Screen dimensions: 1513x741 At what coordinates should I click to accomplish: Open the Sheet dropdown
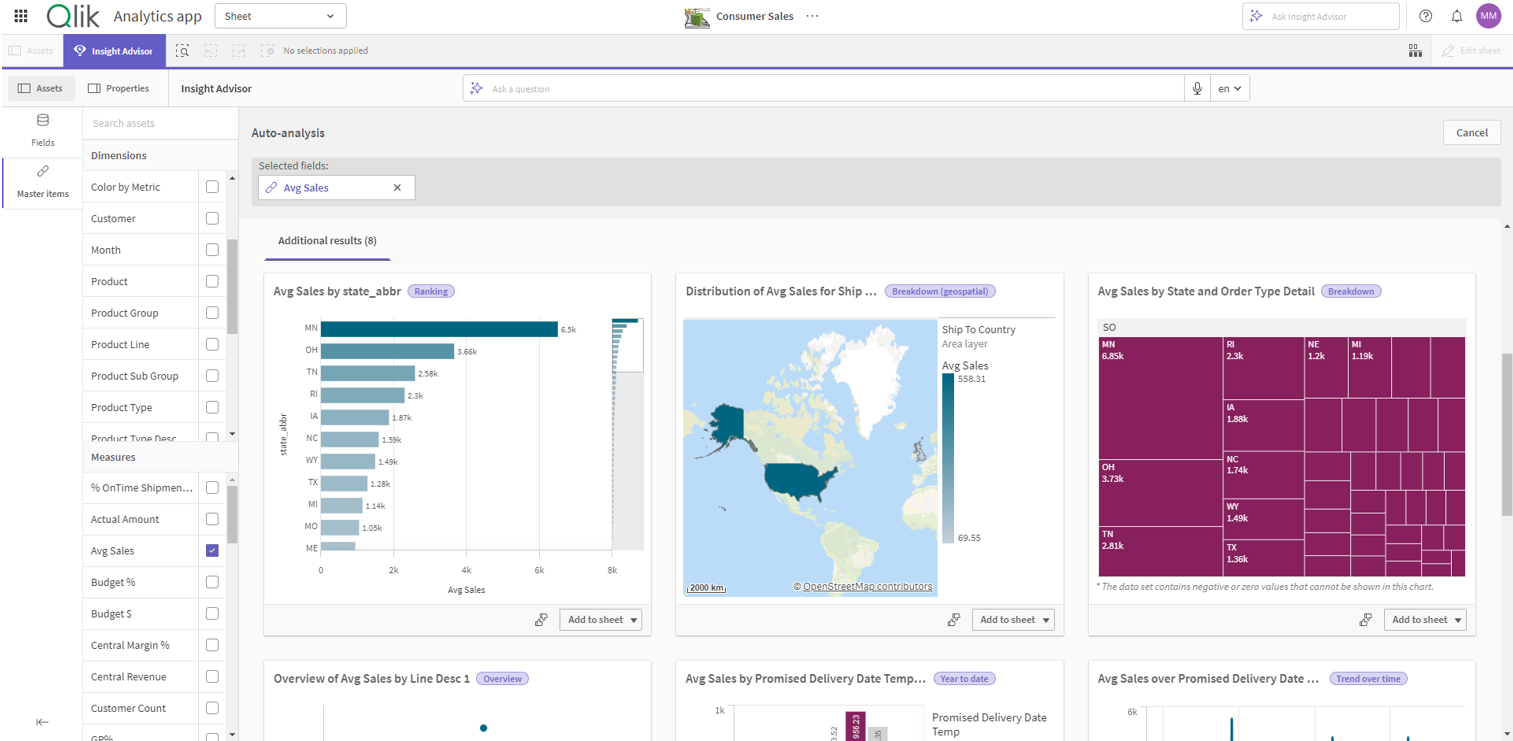coord(280,16)
